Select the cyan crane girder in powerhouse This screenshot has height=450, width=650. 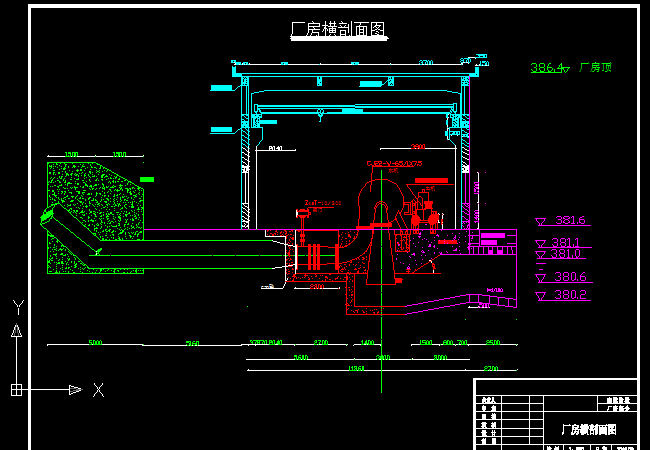pyautogui.click(x=355, y=106)
